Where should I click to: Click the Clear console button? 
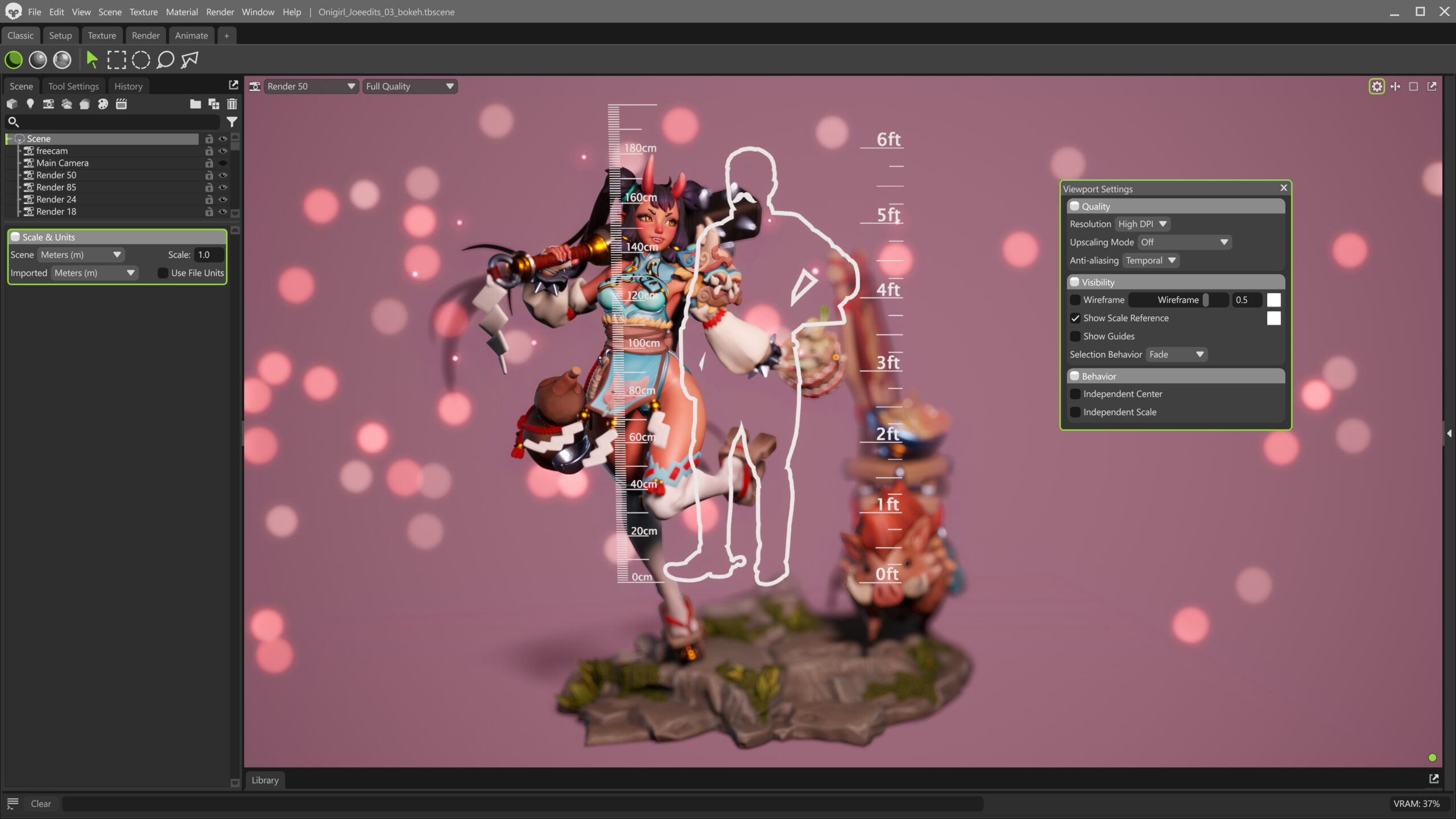point(40,804)
